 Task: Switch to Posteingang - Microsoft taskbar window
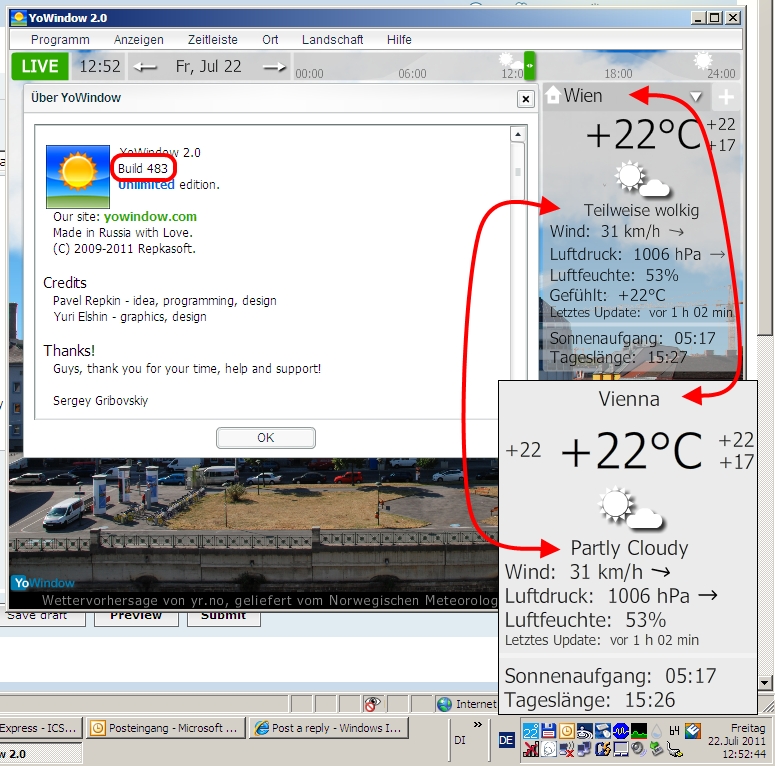[x=166, y=728]
